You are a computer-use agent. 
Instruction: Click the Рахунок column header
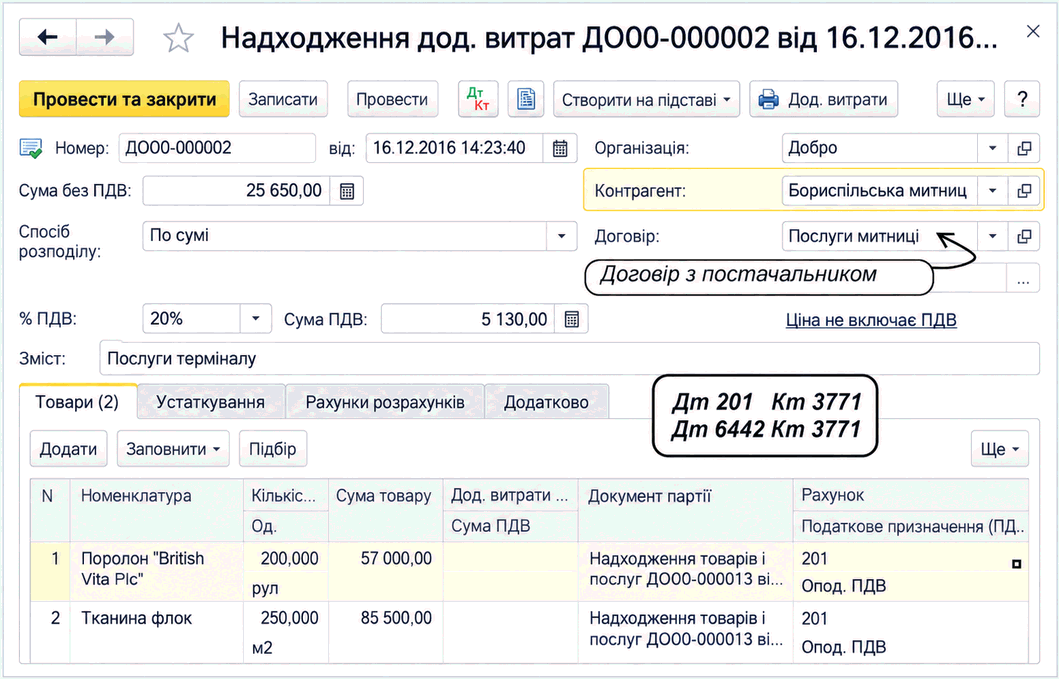tap(911, 495)
